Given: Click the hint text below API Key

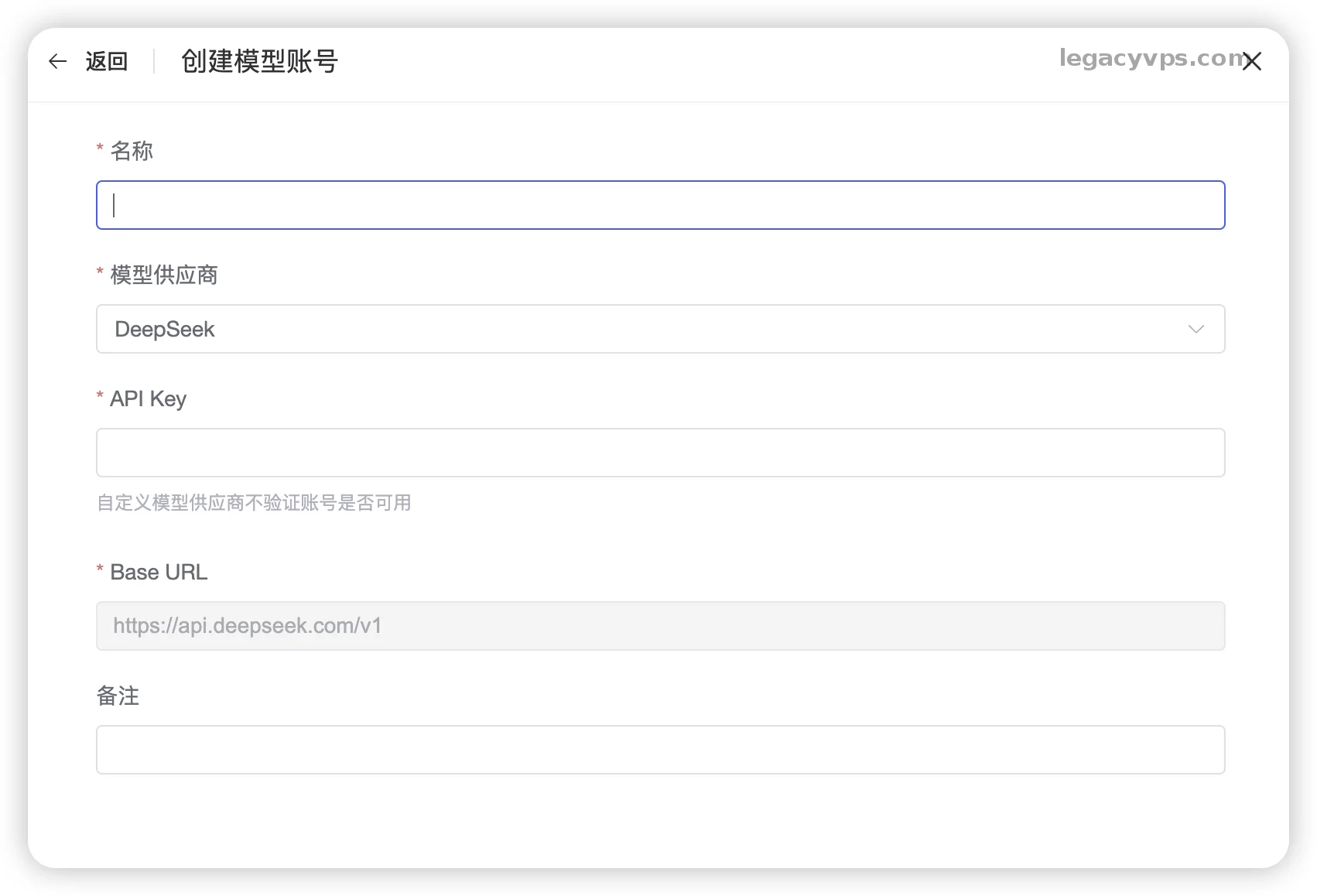Looking at the screenshot, I should (254, 503).
